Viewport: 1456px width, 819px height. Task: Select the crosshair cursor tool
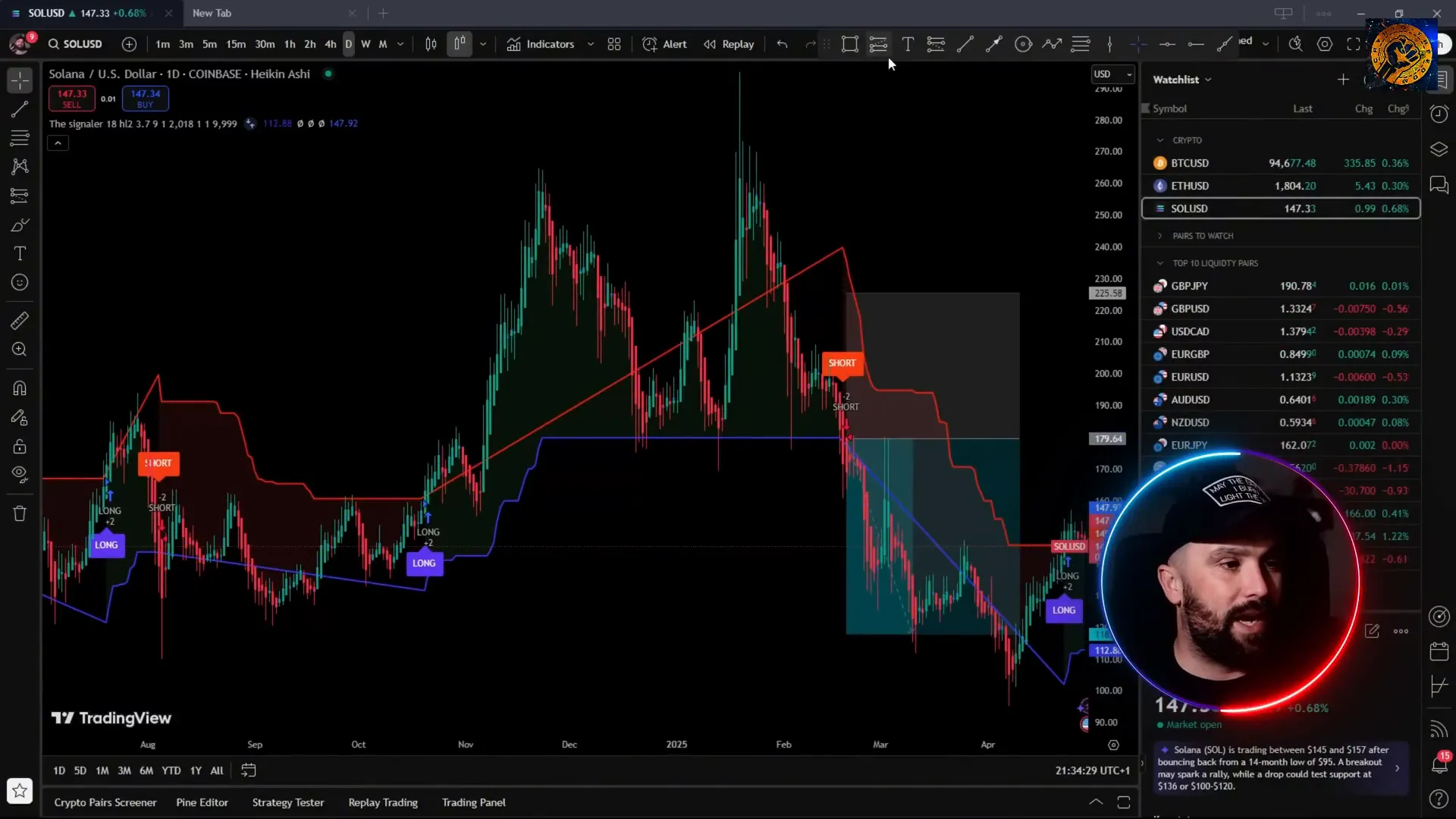click(x=20, y=80)
